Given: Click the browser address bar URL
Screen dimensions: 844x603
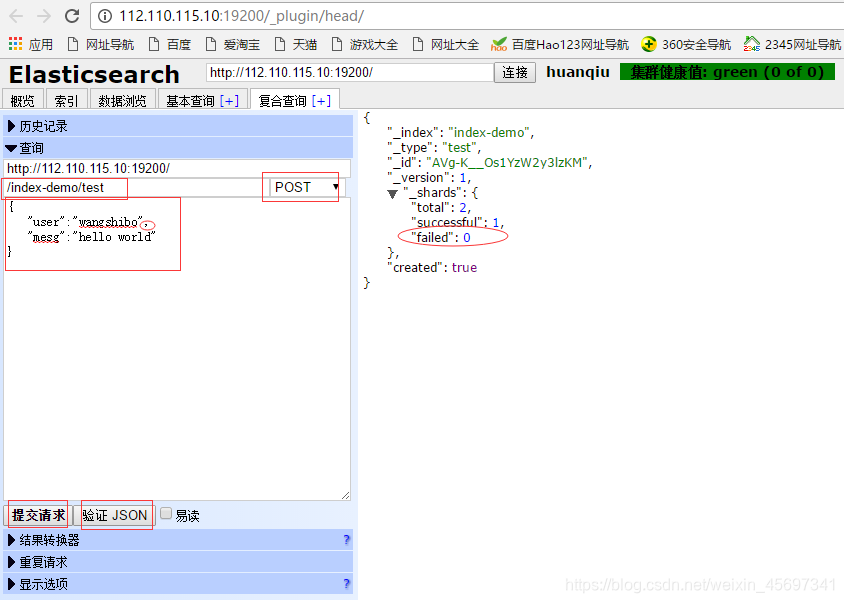Looking at the screenshot, I should [241, 16].
